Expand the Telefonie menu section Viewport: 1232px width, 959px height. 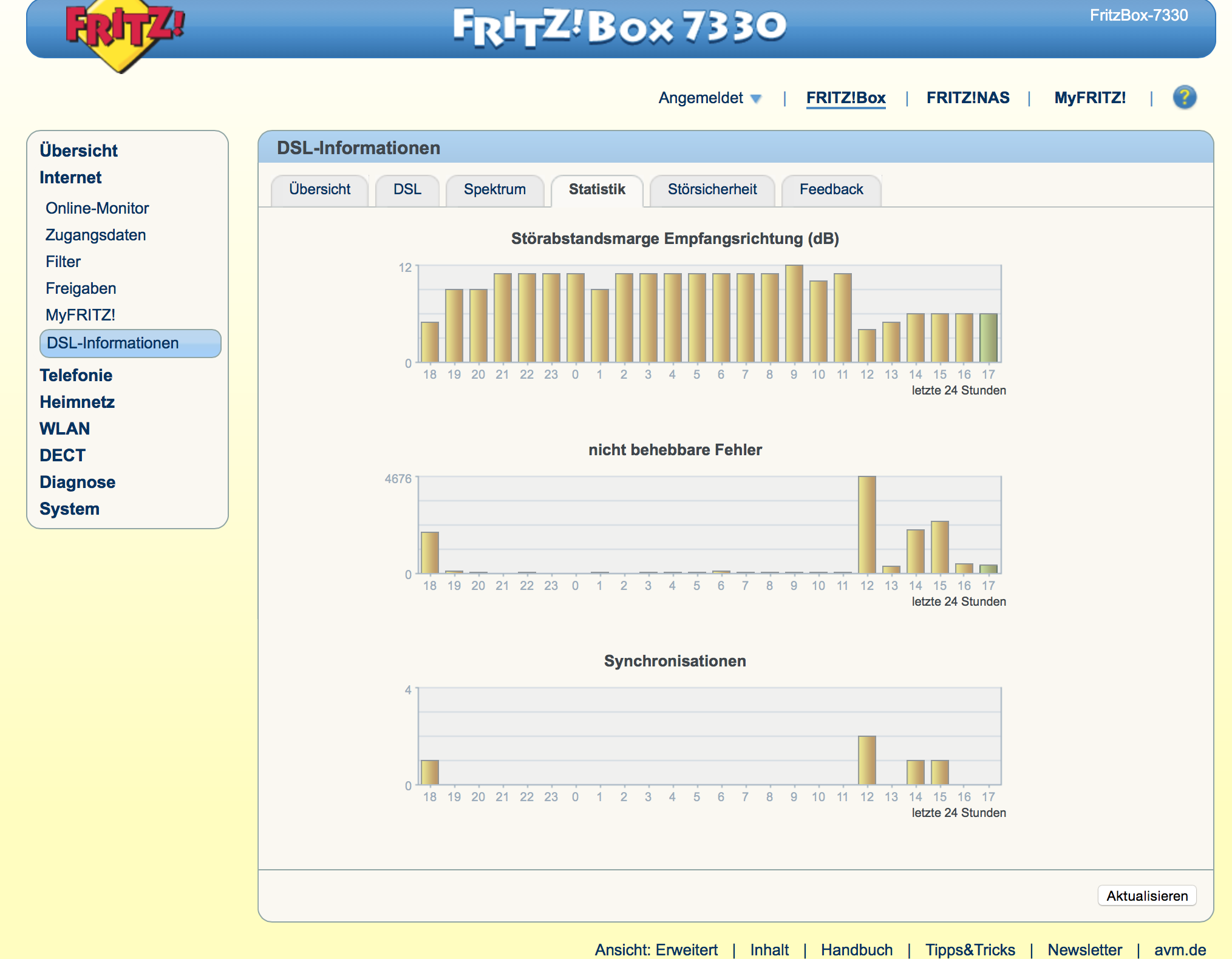pos(76,375)
